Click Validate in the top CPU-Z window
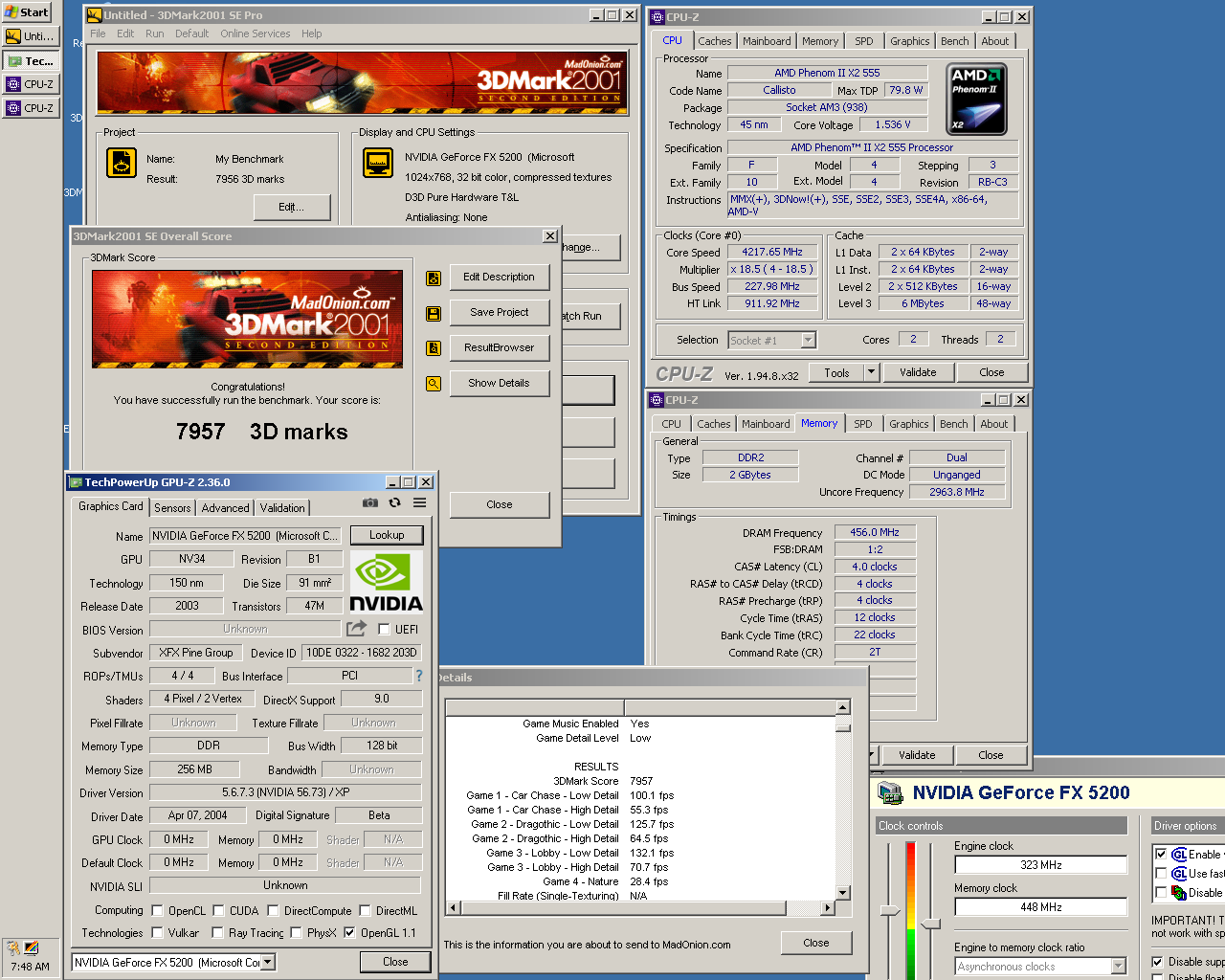The image size is (1225, 980). coord(918,372)
